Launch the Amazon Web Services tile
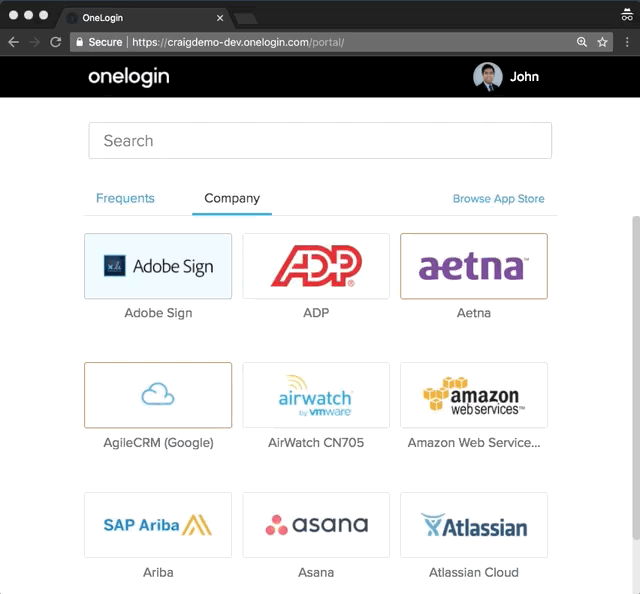This screenshot has width=640, height=594. click(x=474, y=395)
